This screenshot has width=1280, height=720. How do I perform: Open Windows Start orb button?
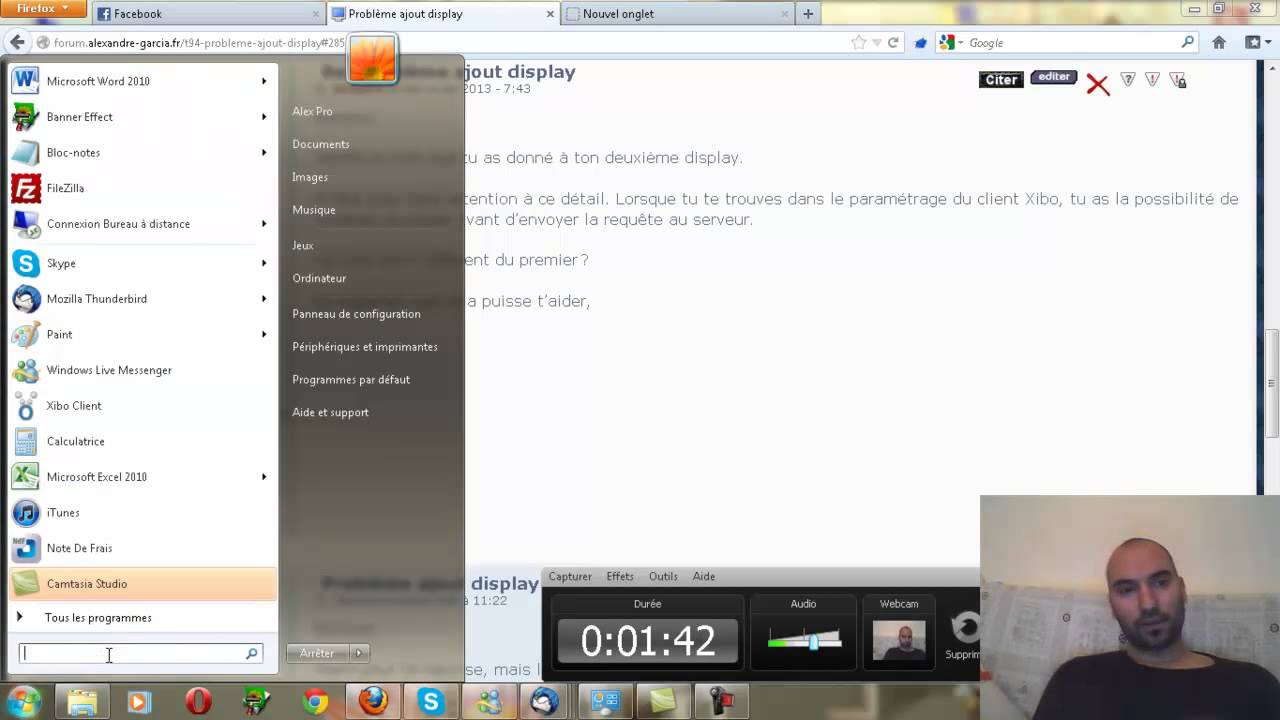click(x=23, y=701)
